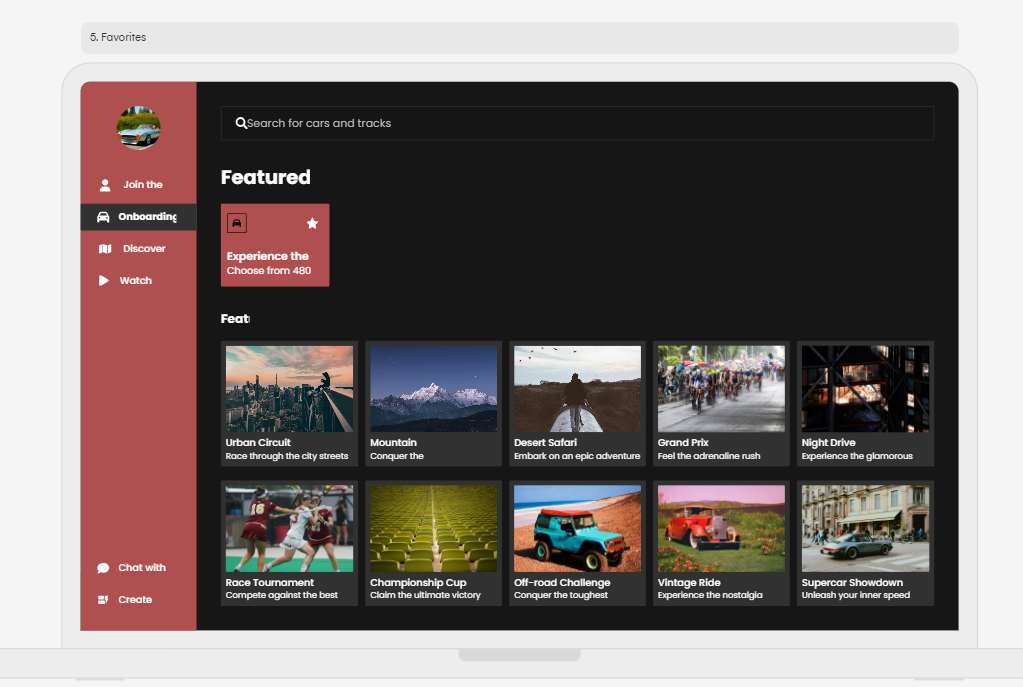The width and height of the screenshot is (1023, 687).
Task: Focus the Search for cars and tracks field
Action: (x=577, y=123)
